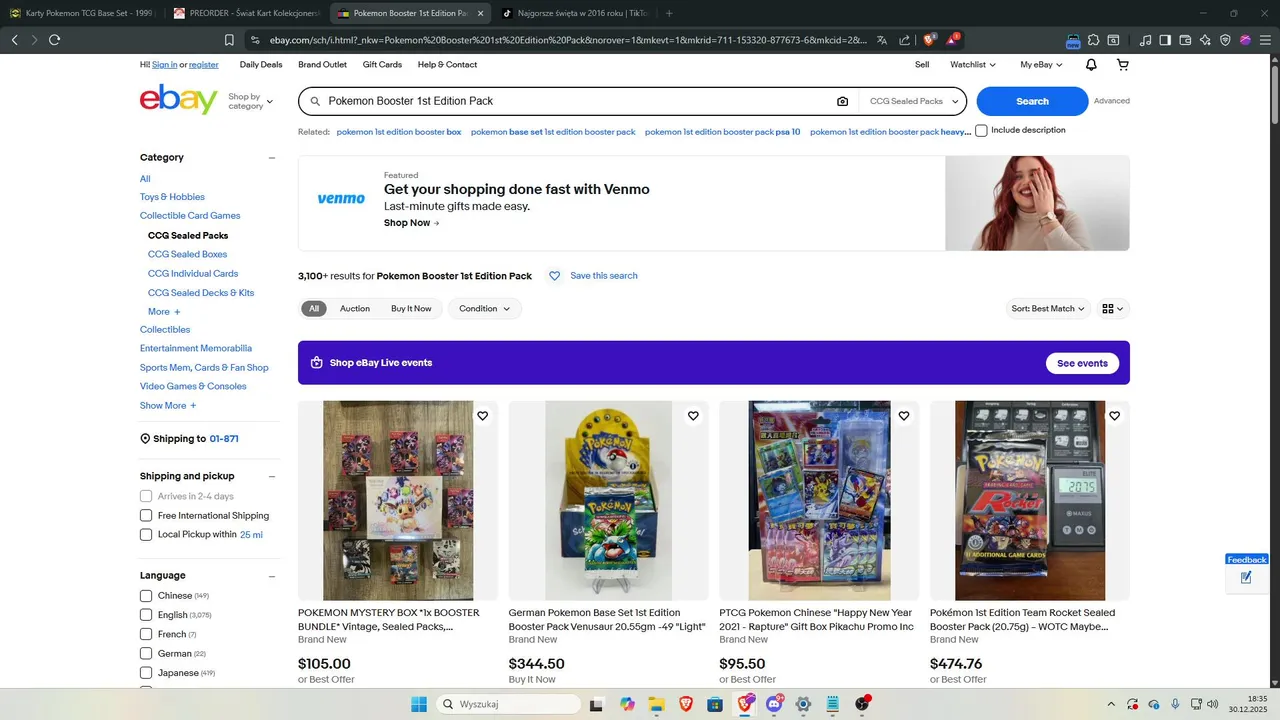Screen dimensions: 1280x720
Task: Open the CCG Sealed Packs category dropdown
Action: pyautogui.click(x=913, y=101)
